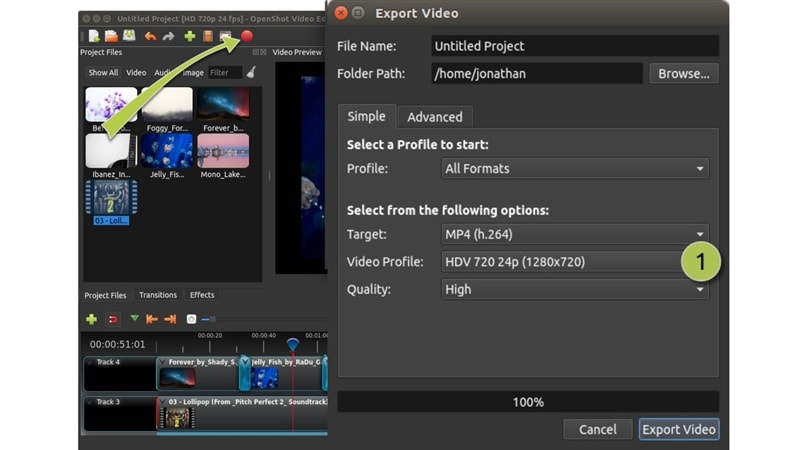Jump to the previous marker
The height and width of the screenshot is (450, 800).
(x=152, y=319)
